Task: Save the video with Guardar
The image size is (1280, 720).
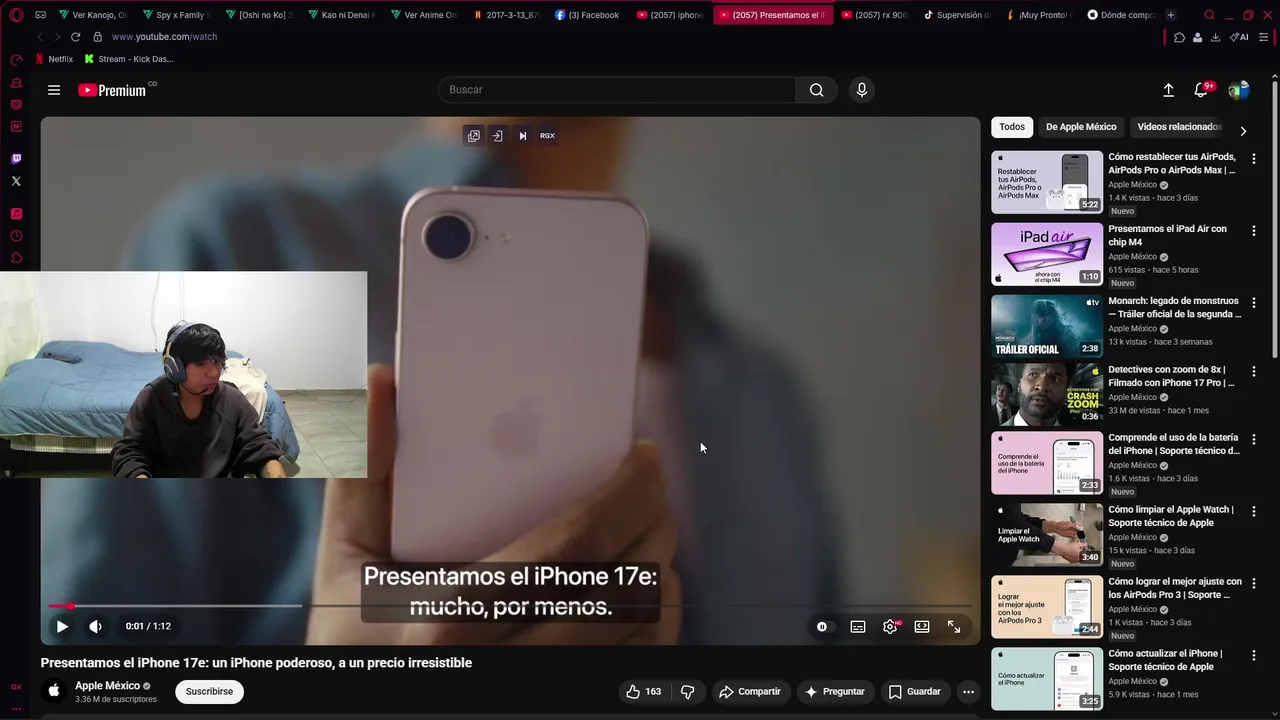Action: pos(914,691)
